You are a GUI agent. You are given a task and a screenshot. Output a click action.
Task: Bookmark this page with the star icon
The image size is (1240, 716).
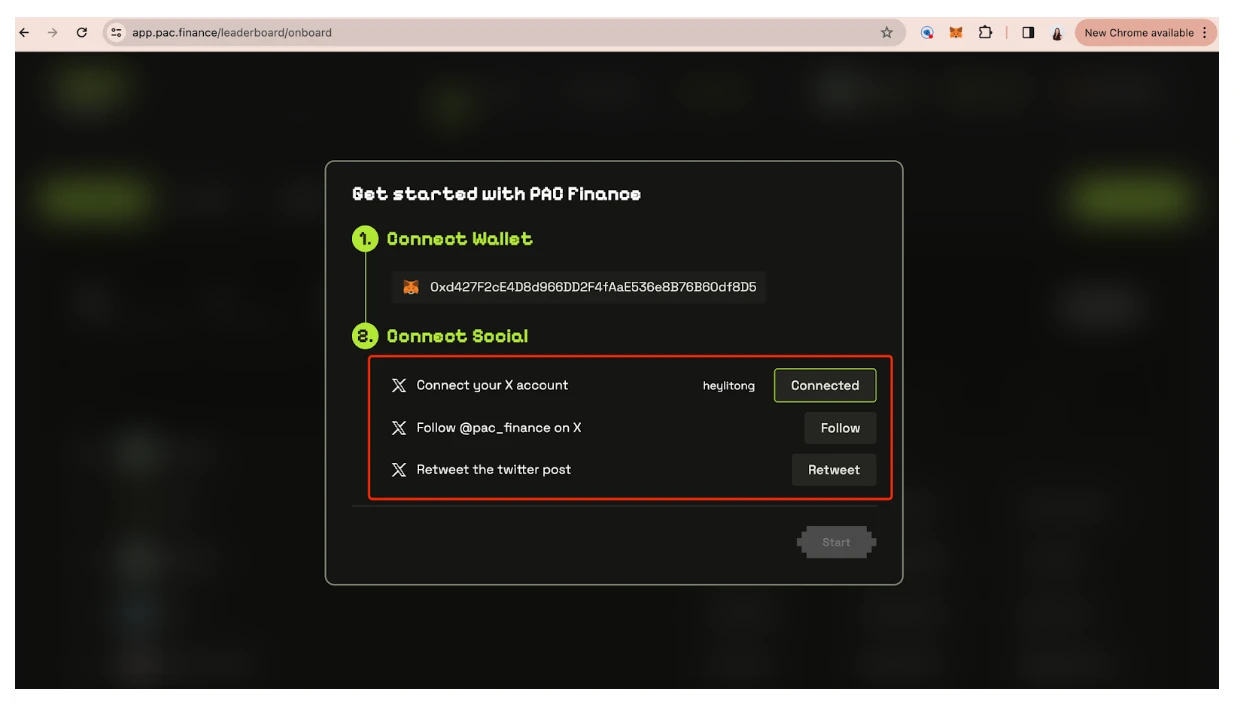(x=886, y=33)
